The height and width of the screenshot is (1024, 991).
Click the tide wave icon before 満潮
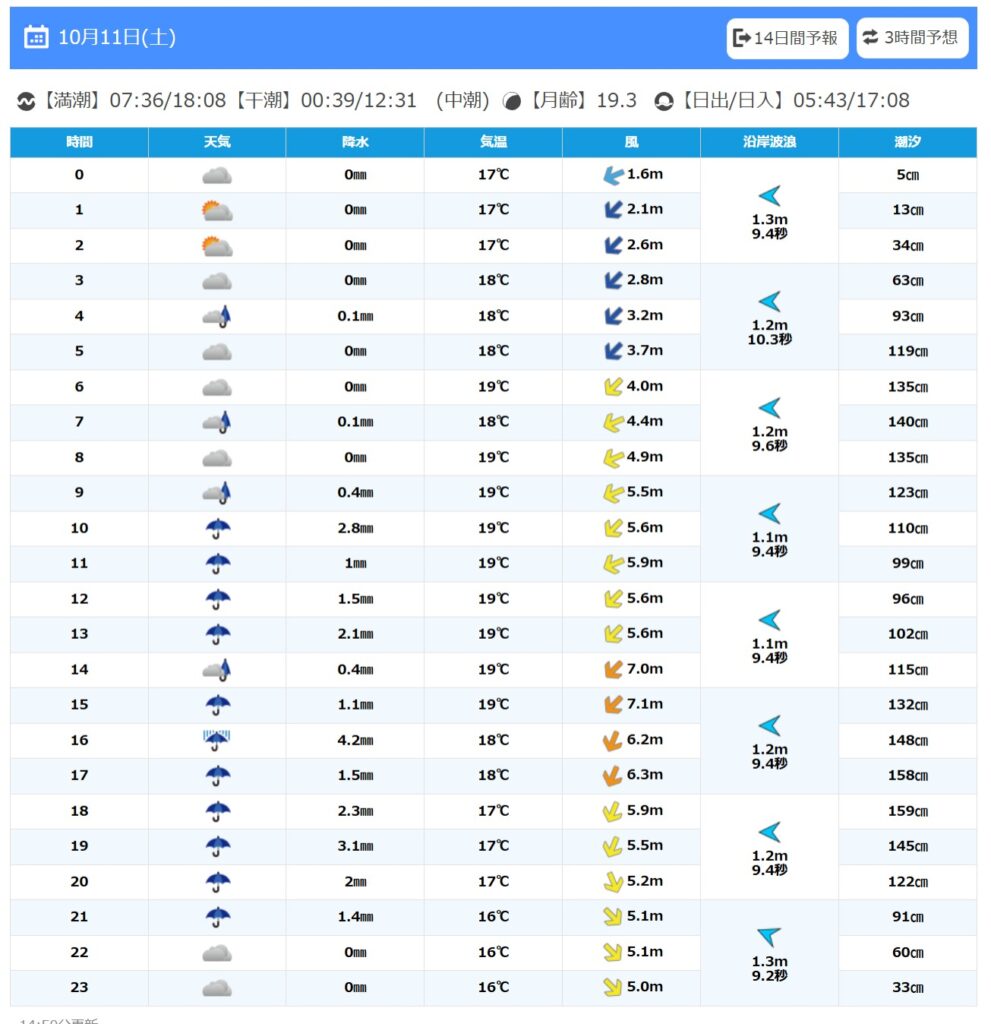pos(26,101)
